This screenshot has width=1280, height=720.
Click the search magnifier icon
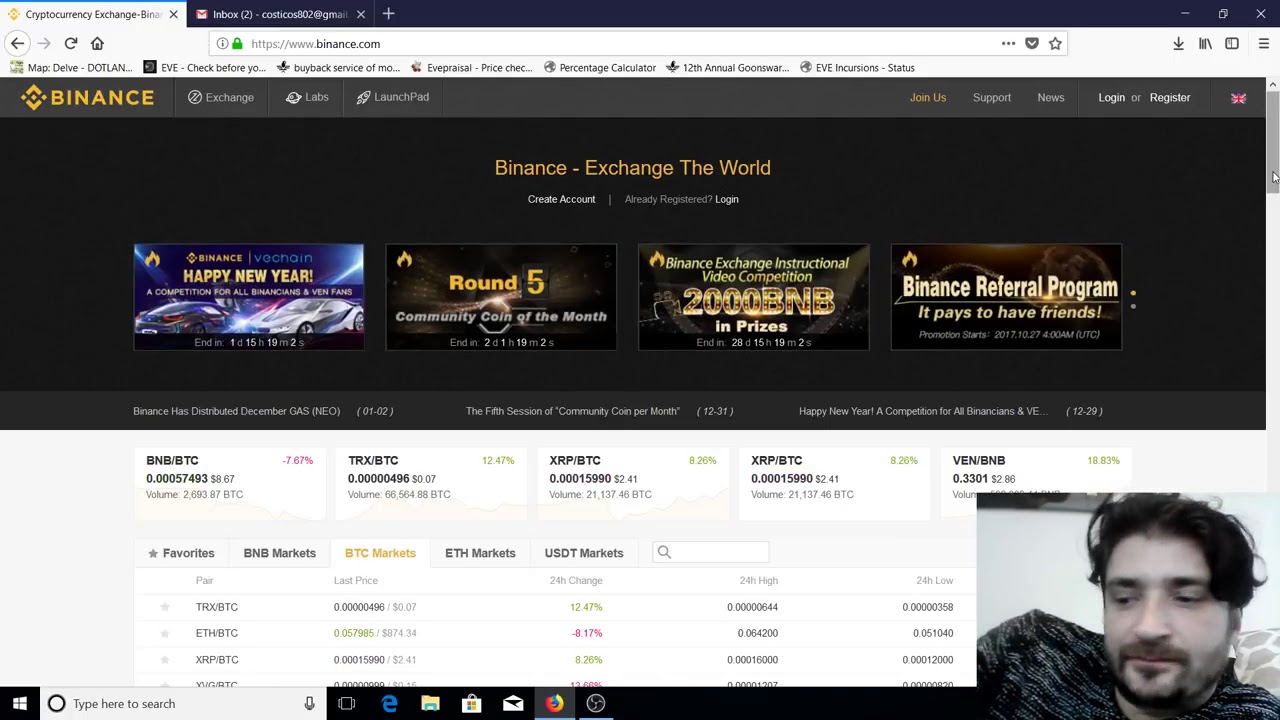click(664, 552)
